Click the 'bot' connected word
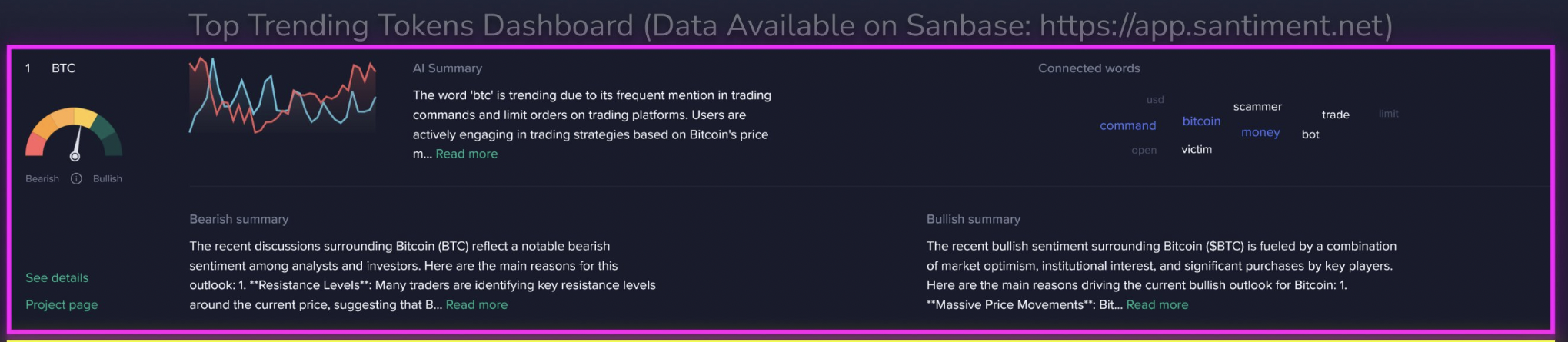This screenshot has height=342, width=1568. (x=1310, y=134)
